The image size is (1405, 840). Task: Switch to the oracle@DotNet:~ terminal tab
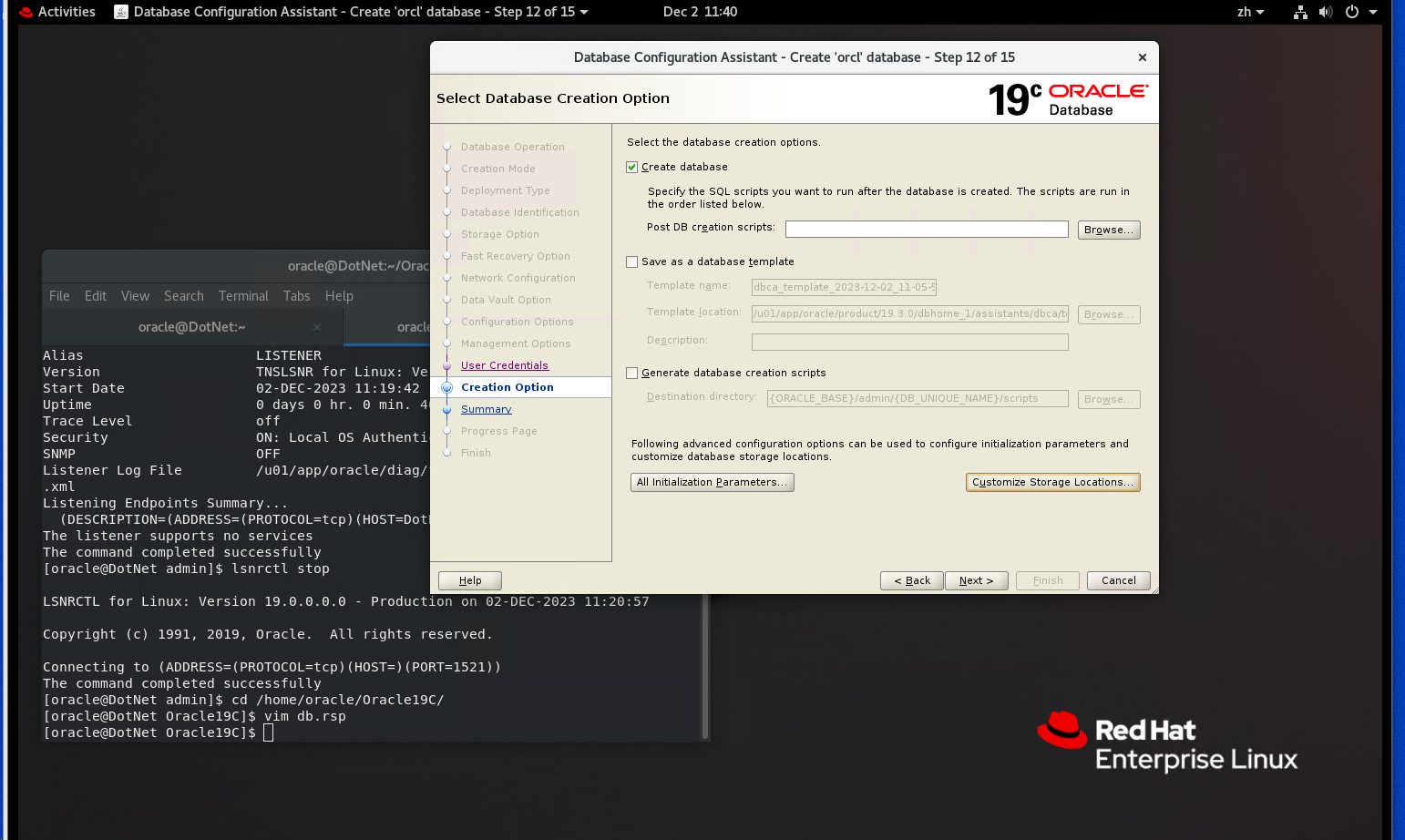[x=192, y=327]
